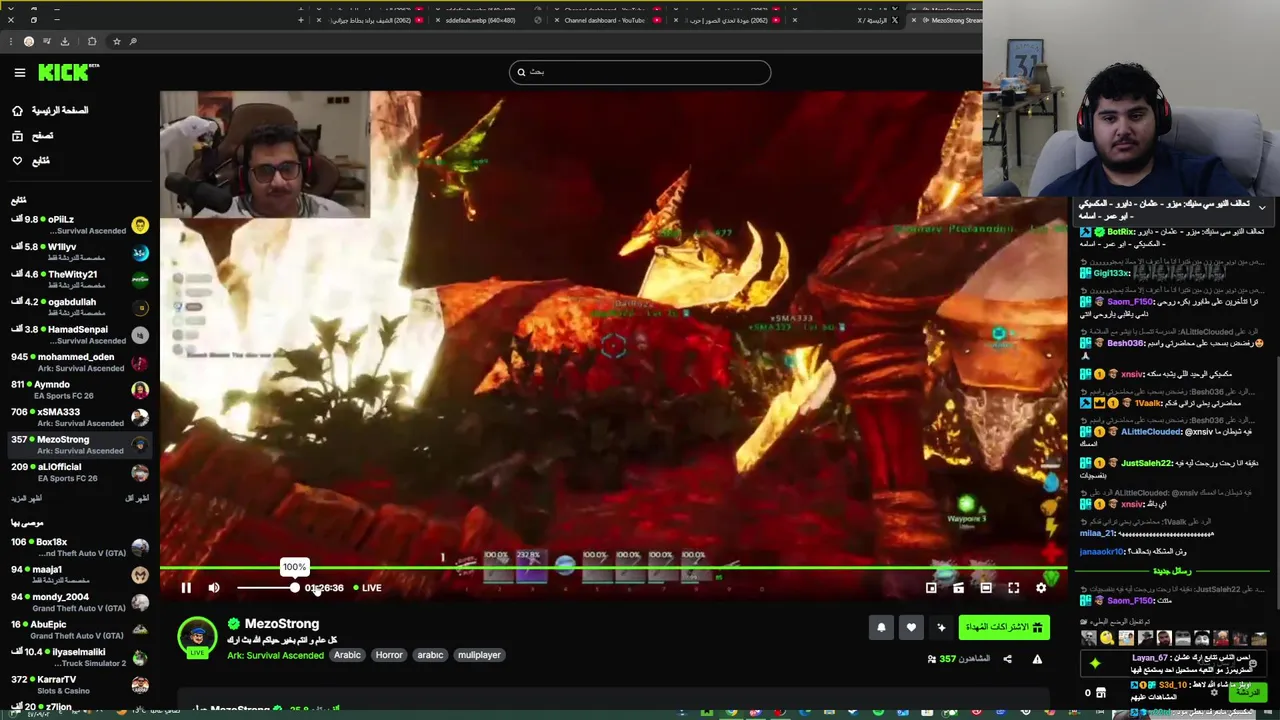
Task: Select maaja1 recommended channel
Action: point(80,575)
